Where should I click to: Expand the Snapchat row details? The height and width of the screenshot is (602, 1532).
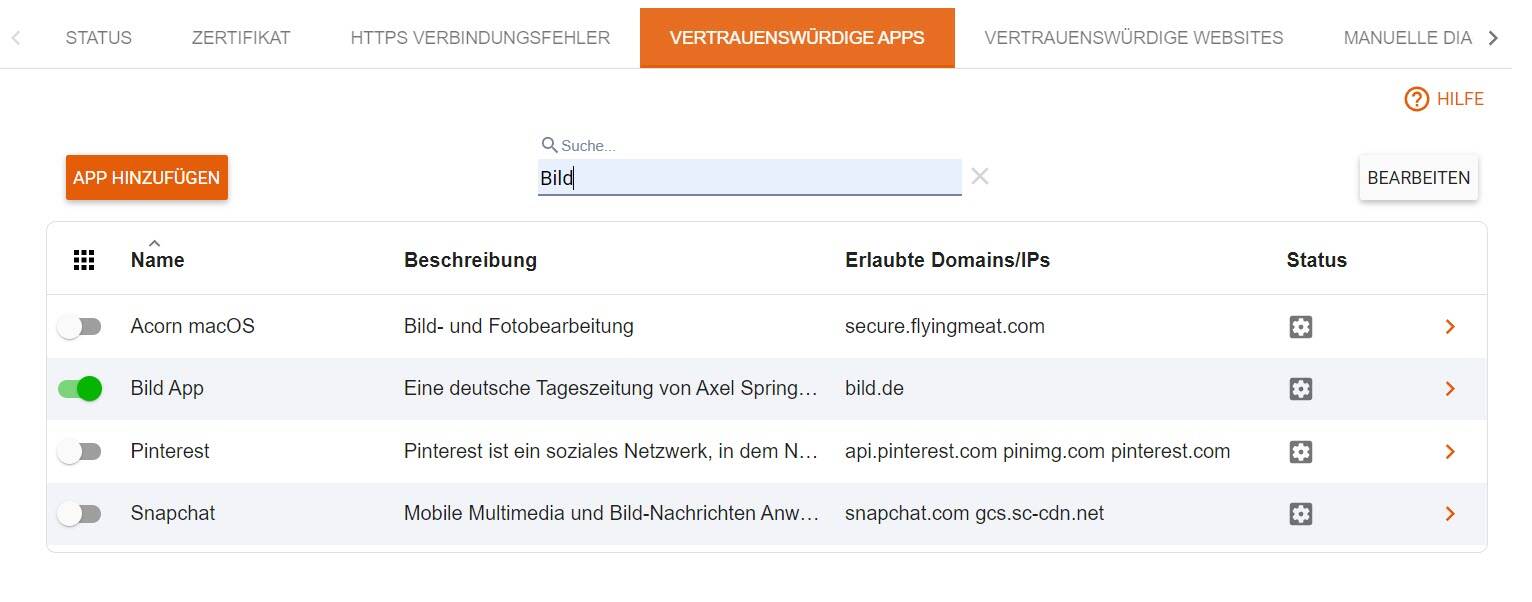[1450, 514]
